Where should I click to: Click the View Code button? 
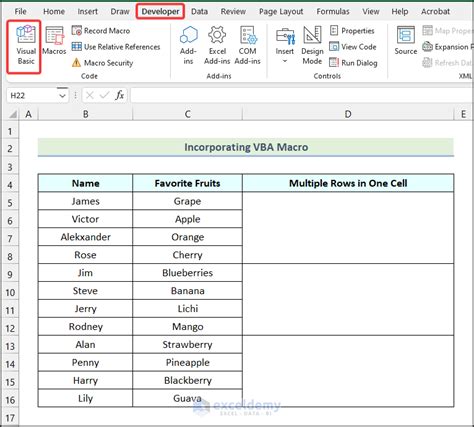click(x=353, y=47)
